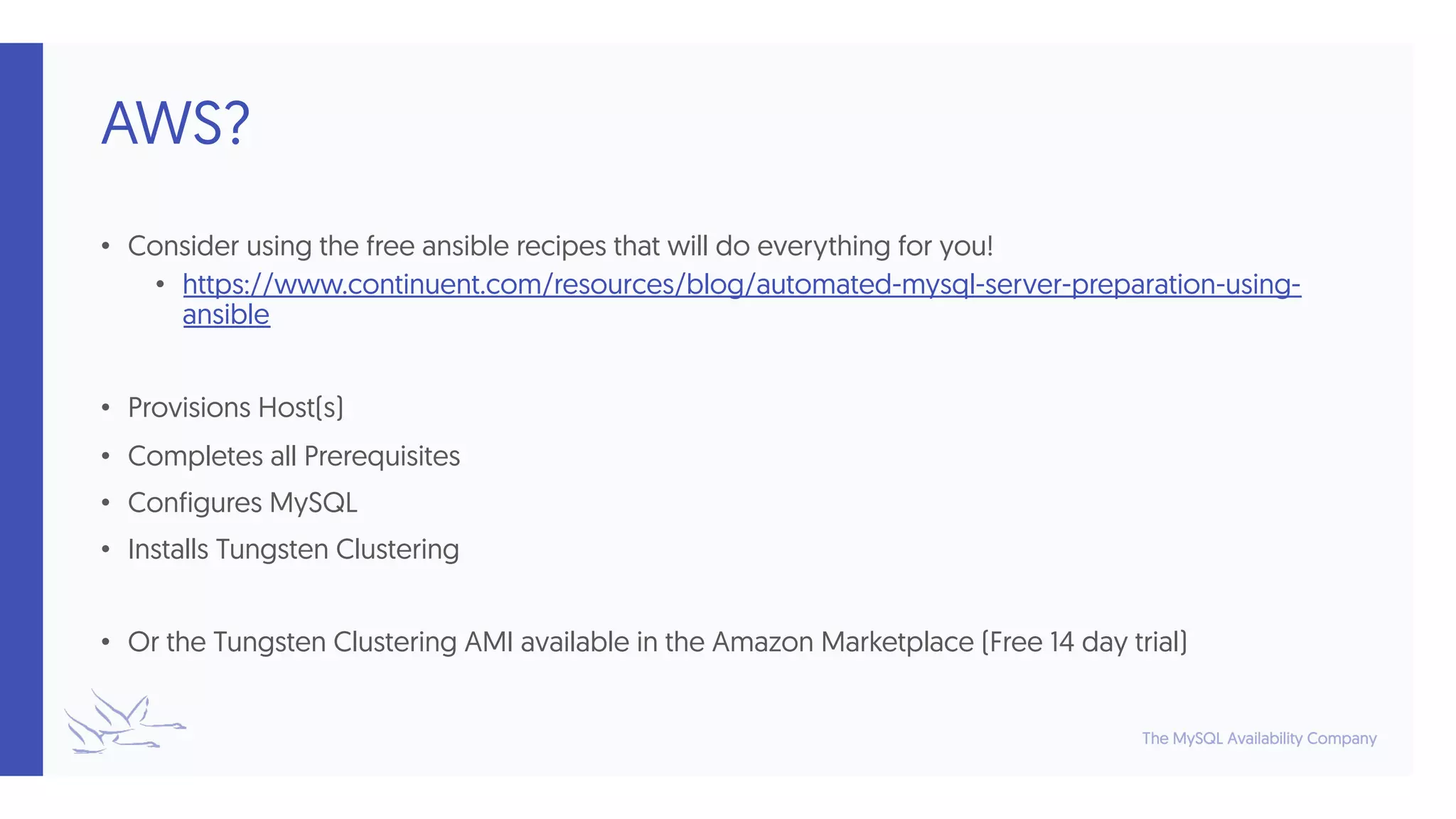Click the bullet dot before 'Or the Tungsten Clustering AMI'
1456x819 pixels.
tap(105, 642)
